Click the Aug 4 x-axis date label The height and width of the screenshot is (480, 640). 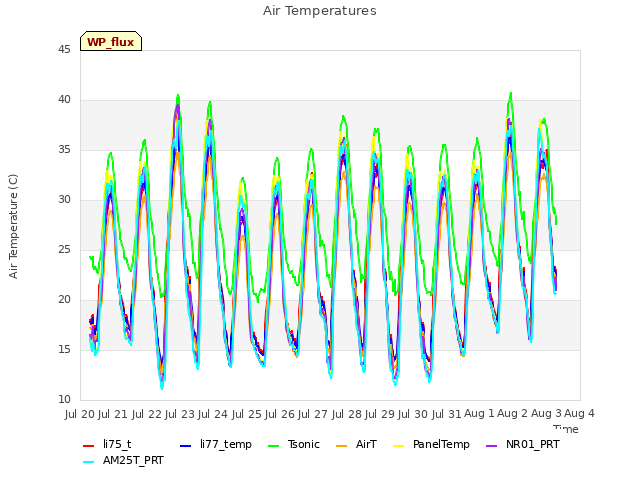[x=580, y=413]
